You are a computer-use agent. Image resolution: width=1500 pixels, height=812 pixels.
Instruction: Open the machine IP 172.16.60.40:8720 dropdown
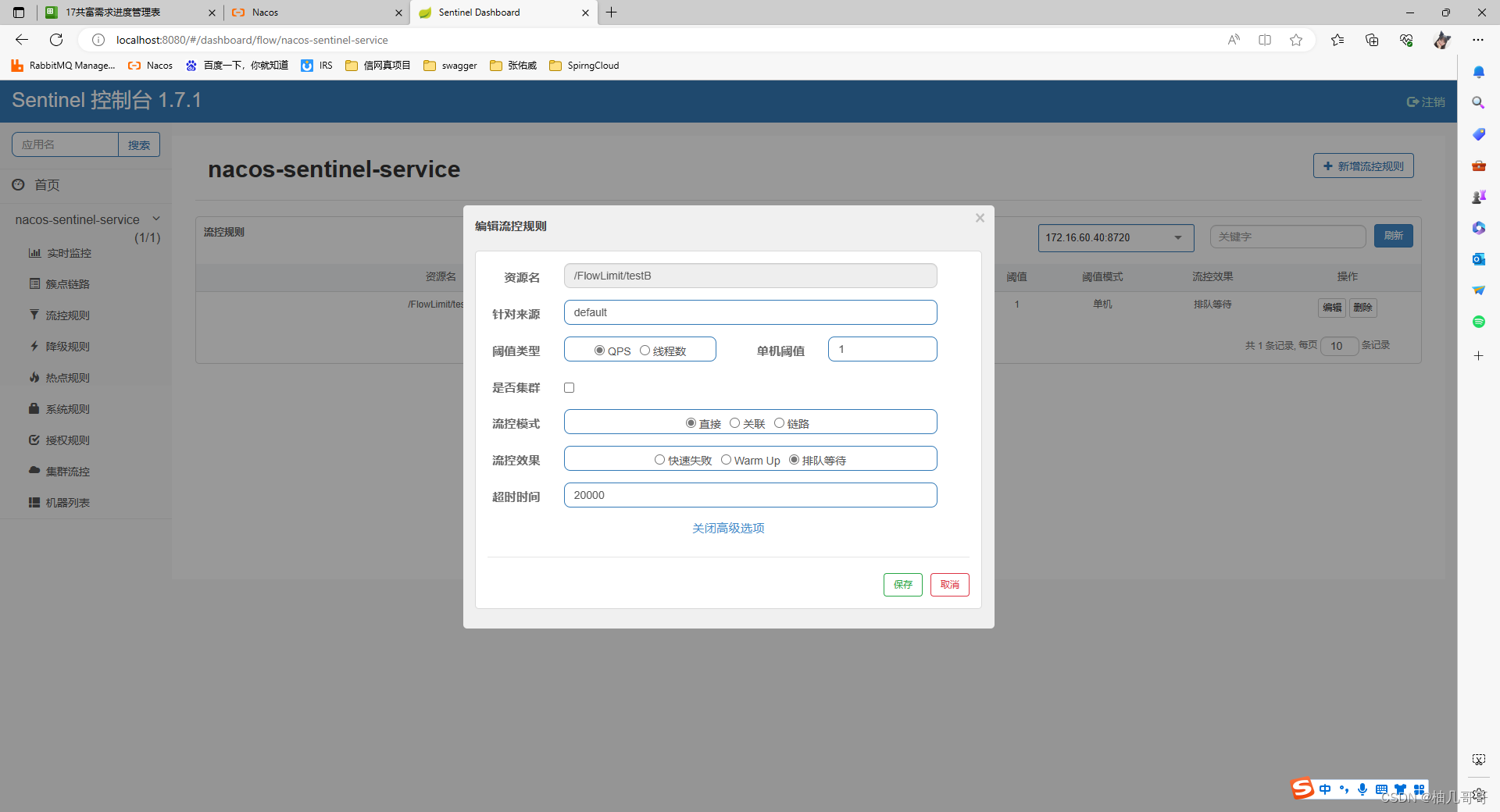(1116, 237)
